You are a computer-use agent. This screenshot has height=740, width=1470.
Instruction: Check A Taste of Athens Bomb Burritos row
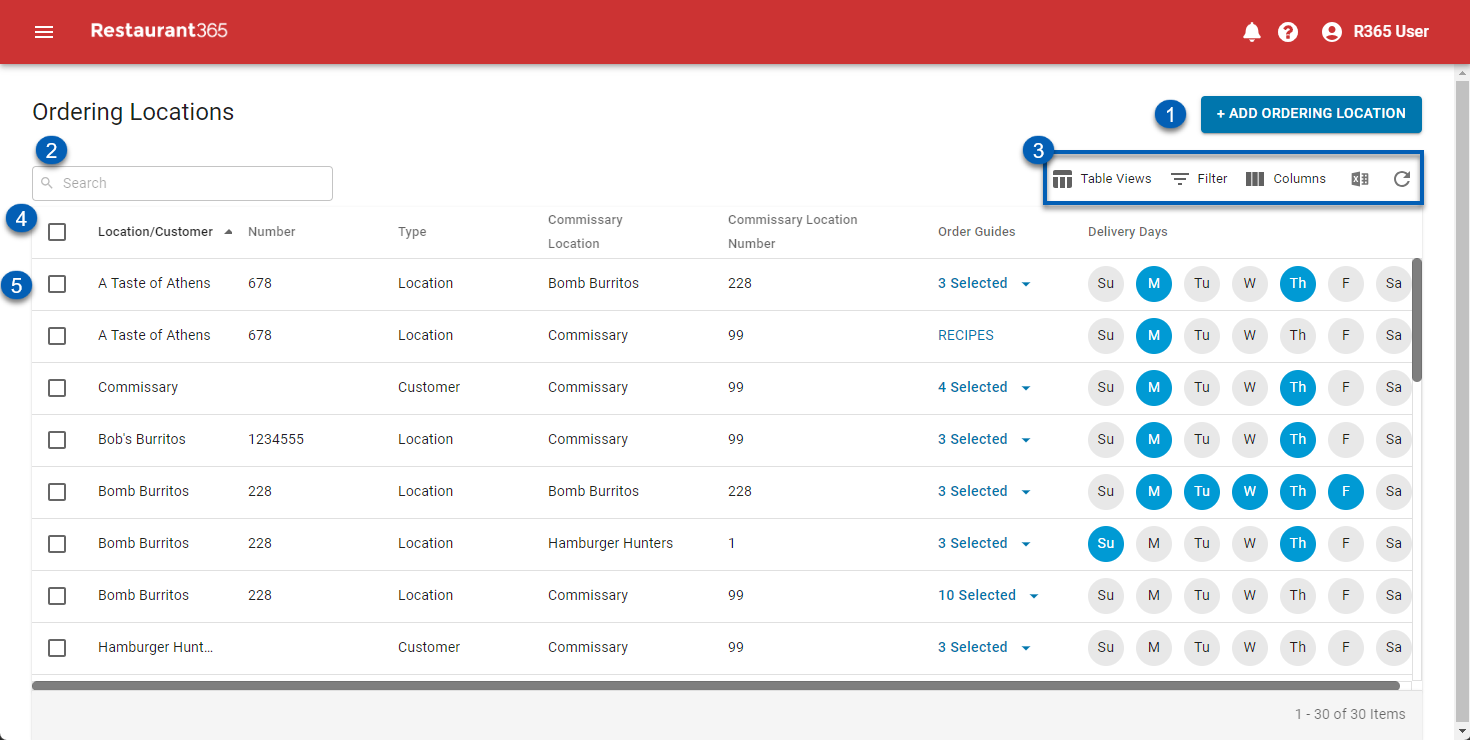pyautogui.click(x=57, y=284)
